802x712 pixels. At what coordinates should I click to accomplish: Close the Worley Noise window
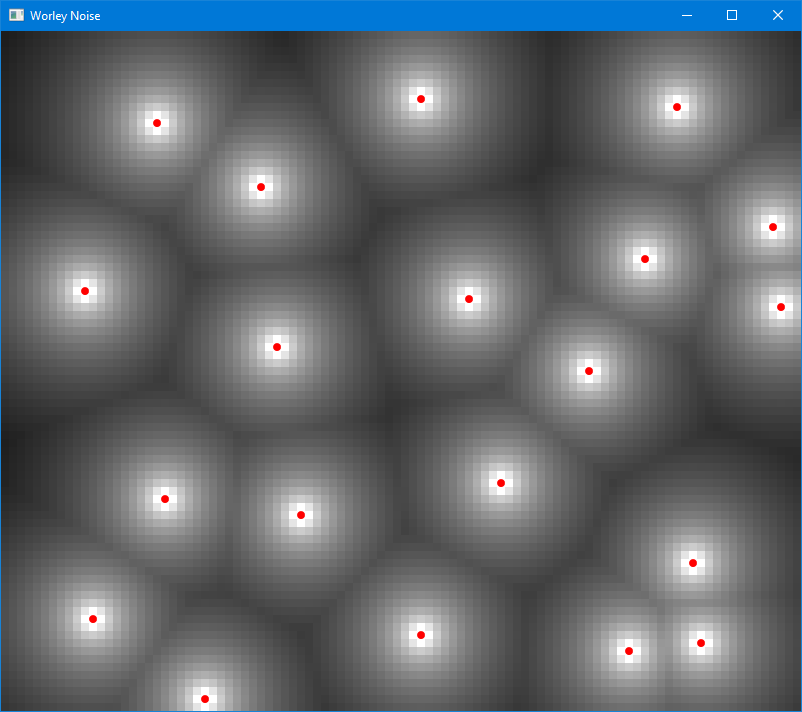click(x=777, y=15)
